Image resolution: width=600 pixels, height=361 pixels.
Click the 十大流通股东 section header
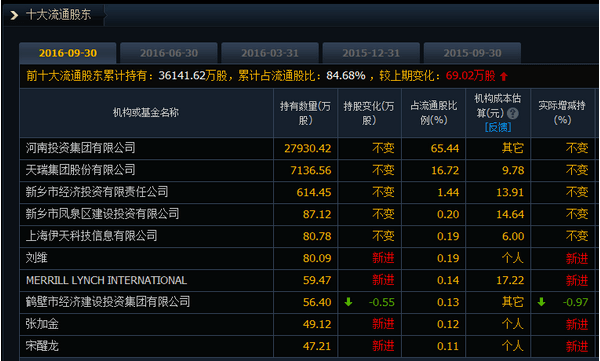point(58,15)
